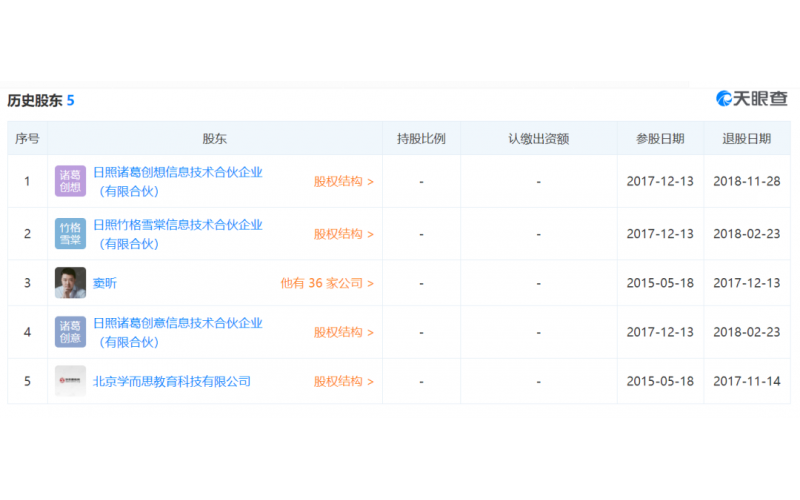Click the 参股日期 column header

(660, 139)
